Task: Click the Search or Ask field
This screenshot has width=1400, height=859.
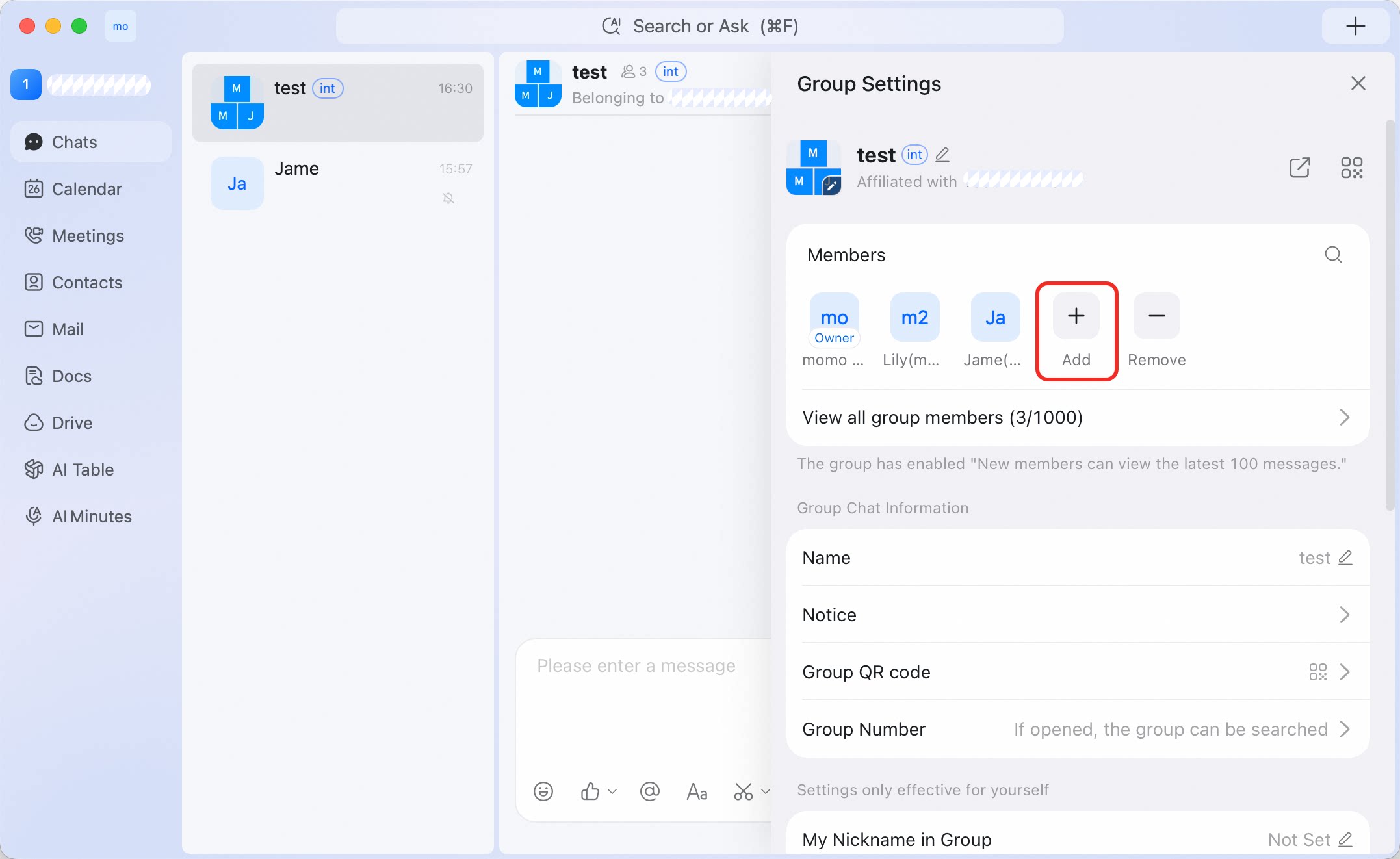Action: point(699,26)
